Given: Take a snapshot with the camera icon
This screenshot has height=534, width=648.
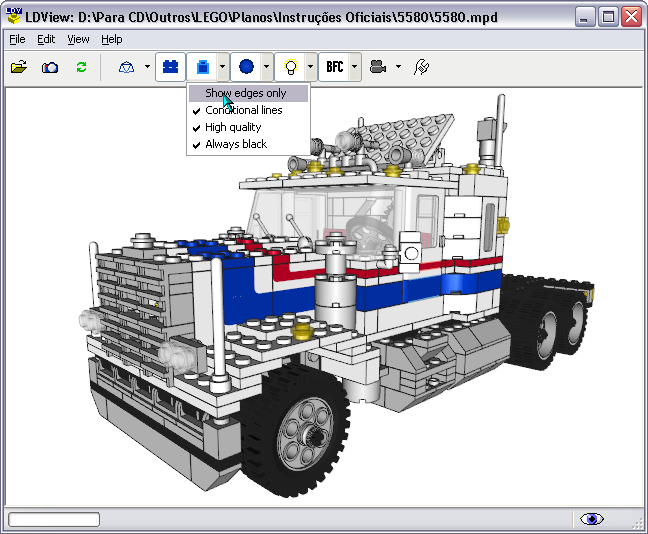Looking at the screenshot, I should point(50,67).
